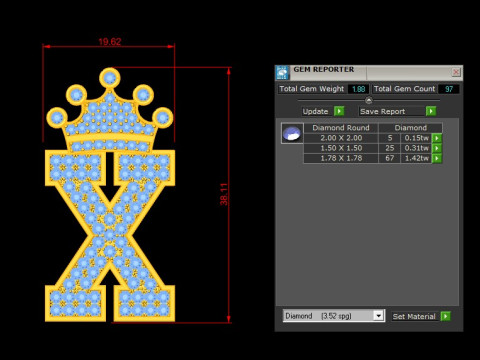Click the green arrow next to Update
Viewport: 480px width, 360px height.
339,111
